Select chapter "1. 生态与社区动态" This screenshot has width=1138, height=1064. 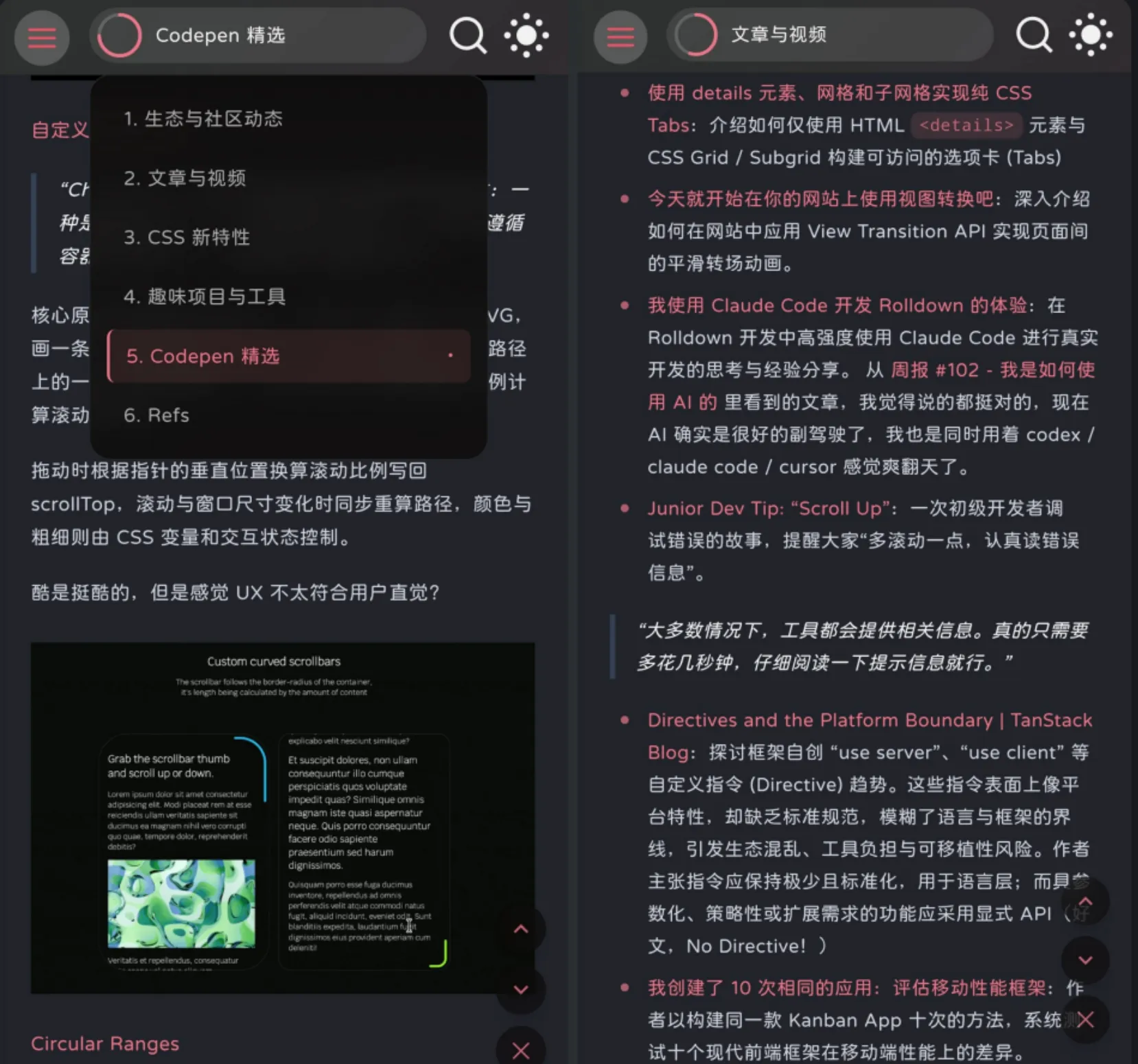pos(204,118)
